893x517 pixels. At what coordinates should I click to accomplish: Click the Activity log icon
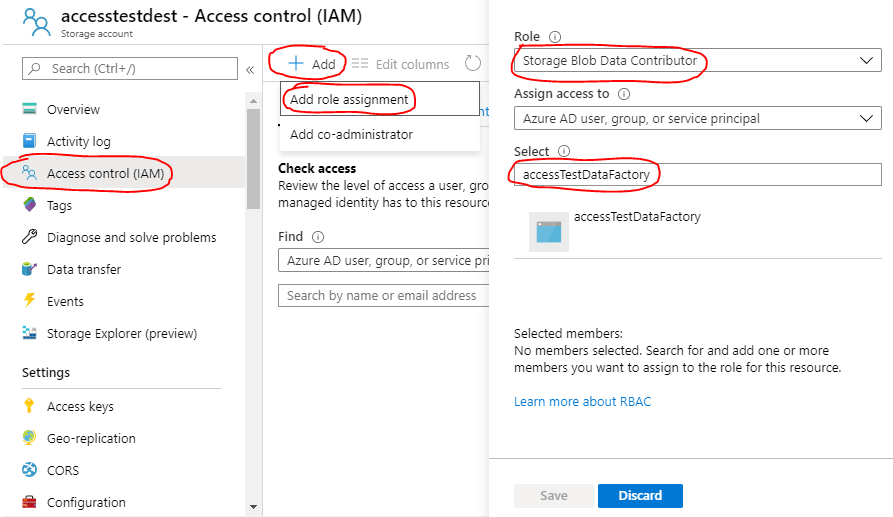29,141
